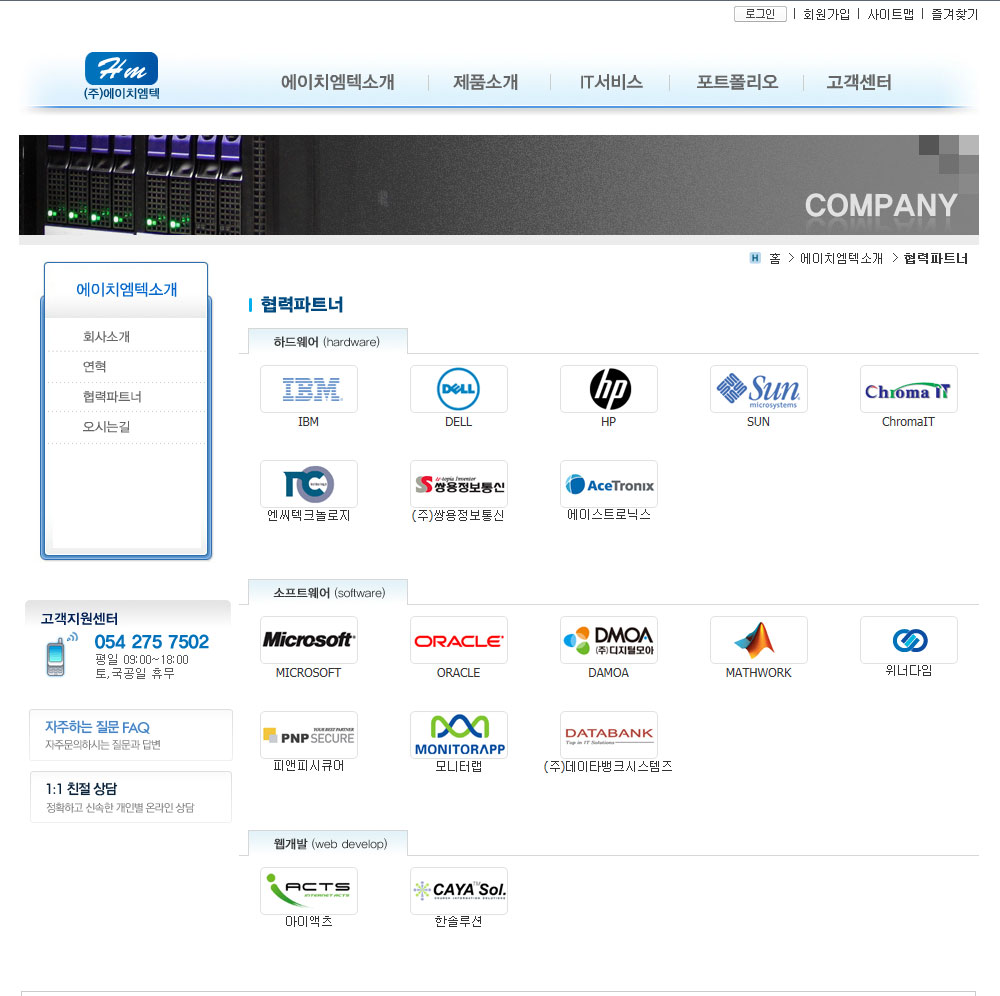Click the (주)데이타뱅크시스템즈 label

coord(608,766)
